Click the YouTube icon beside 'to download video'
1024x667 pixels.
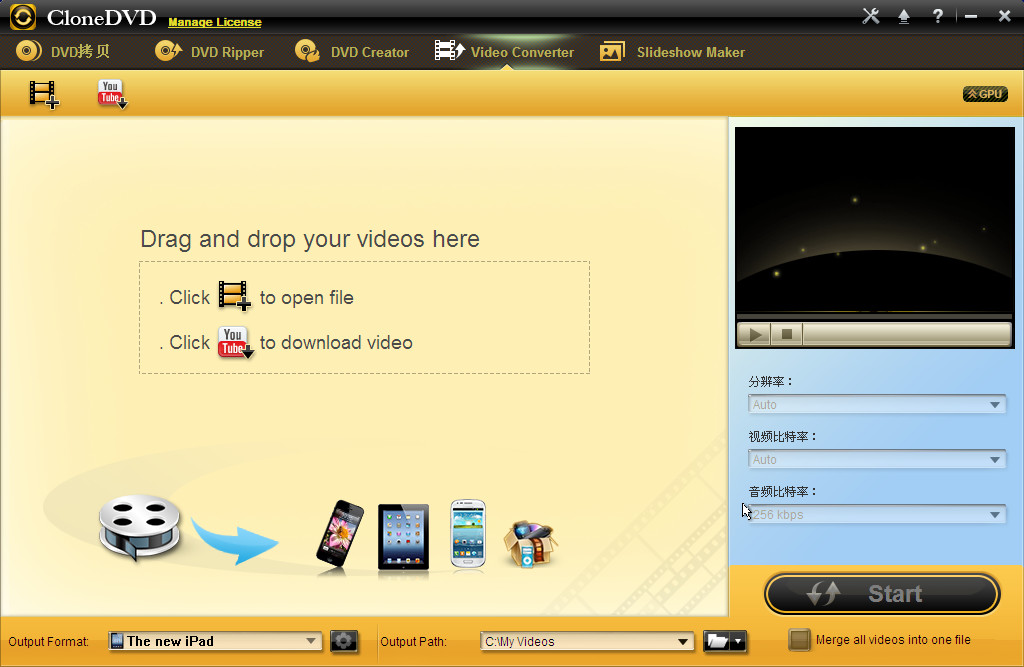(x=235, y=342)
